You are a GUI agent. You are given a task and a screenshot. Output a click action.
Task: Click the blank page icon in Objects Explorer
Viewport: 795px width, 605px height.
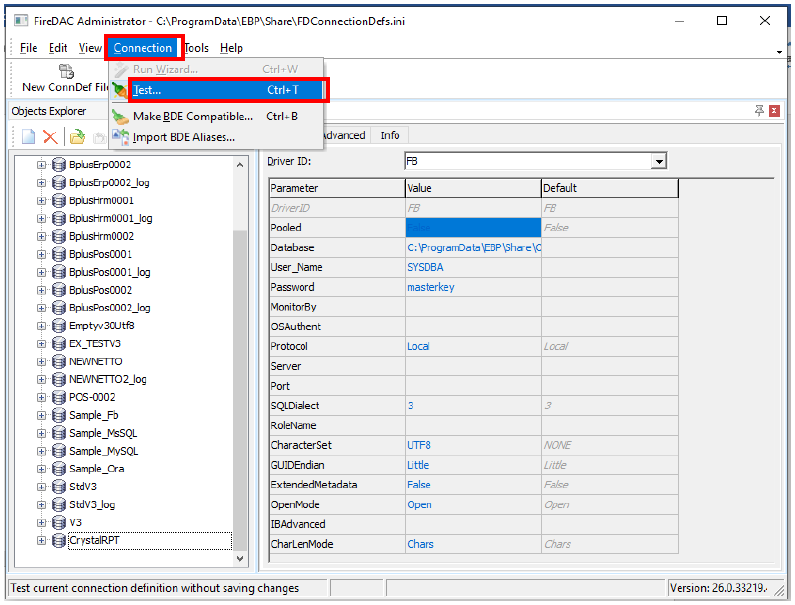tap(28, 137)
